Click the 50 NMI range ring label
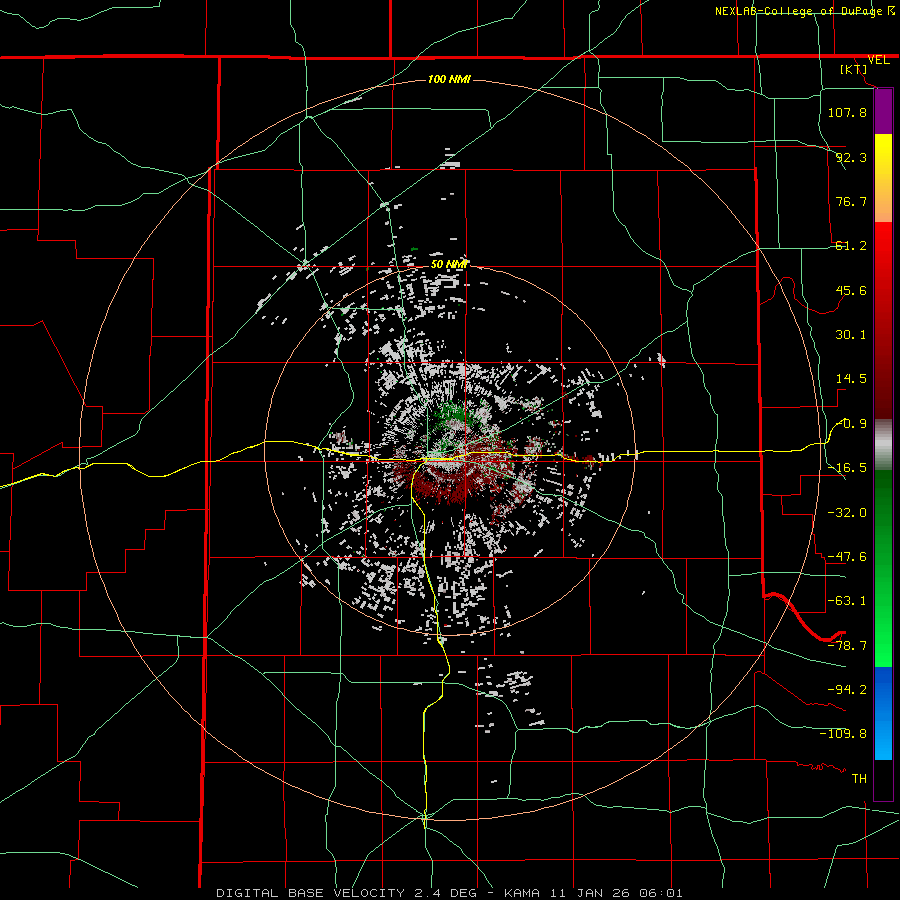Screen dimensions: 900x900 448,264
